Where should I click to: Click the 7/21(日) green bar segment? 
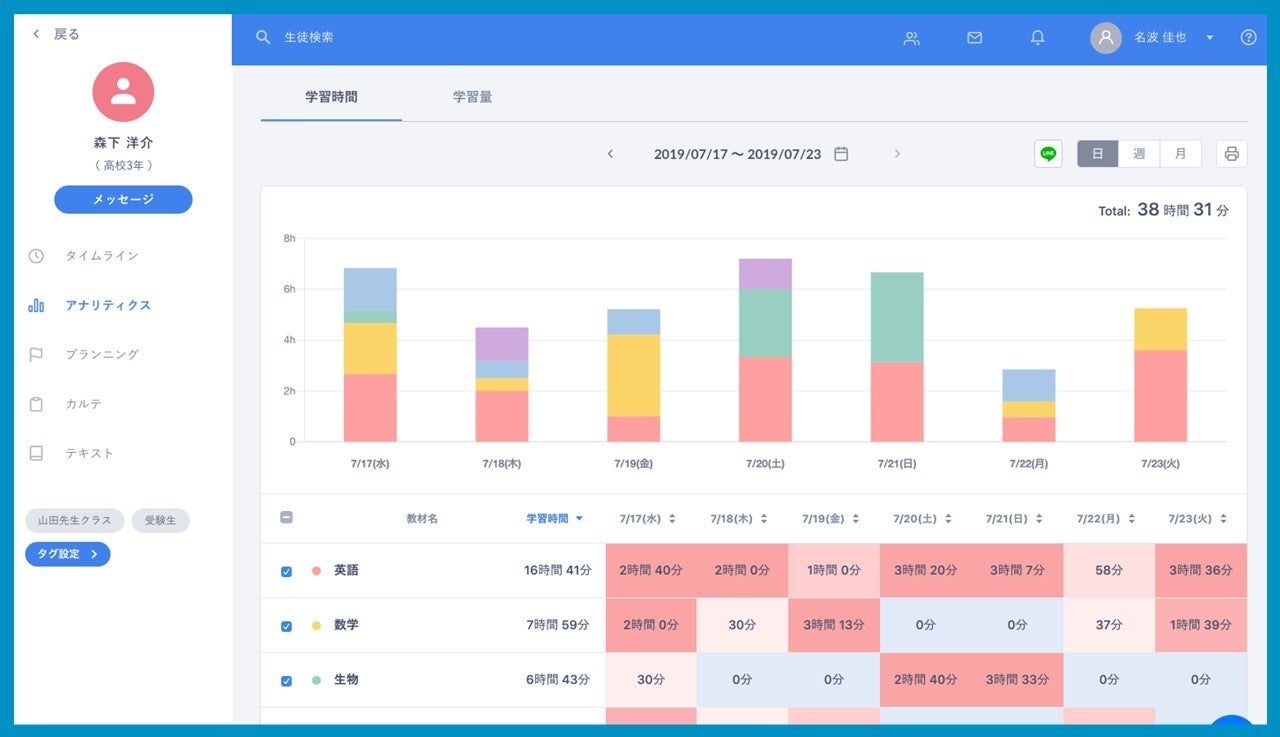coord(897,317)
